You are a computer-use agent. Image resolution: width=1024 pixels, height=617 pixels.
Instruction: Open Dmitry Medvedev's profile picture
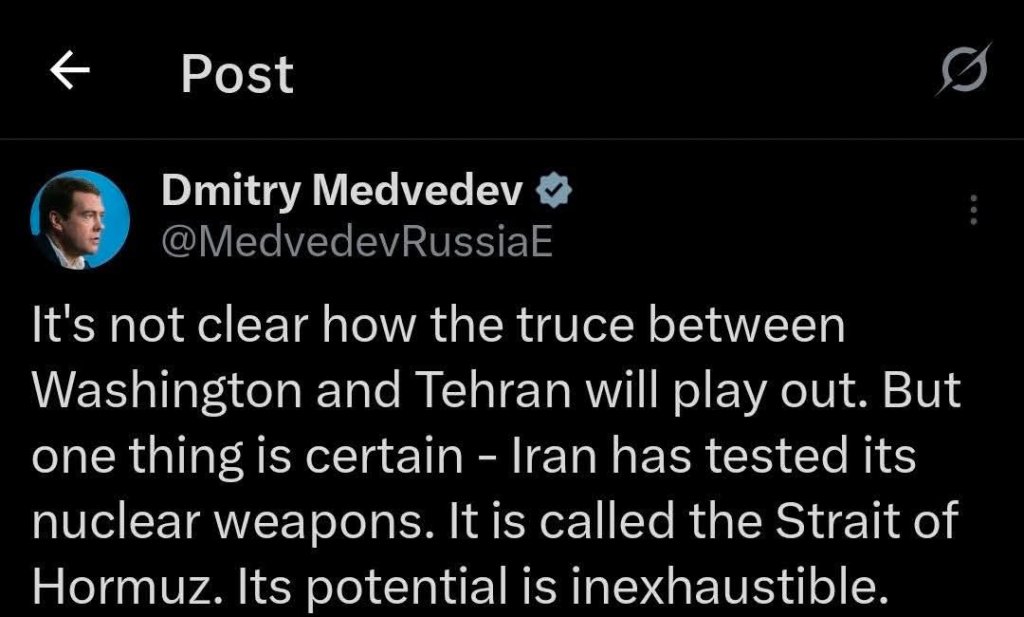pyautogui.click(x=80, y=219)
